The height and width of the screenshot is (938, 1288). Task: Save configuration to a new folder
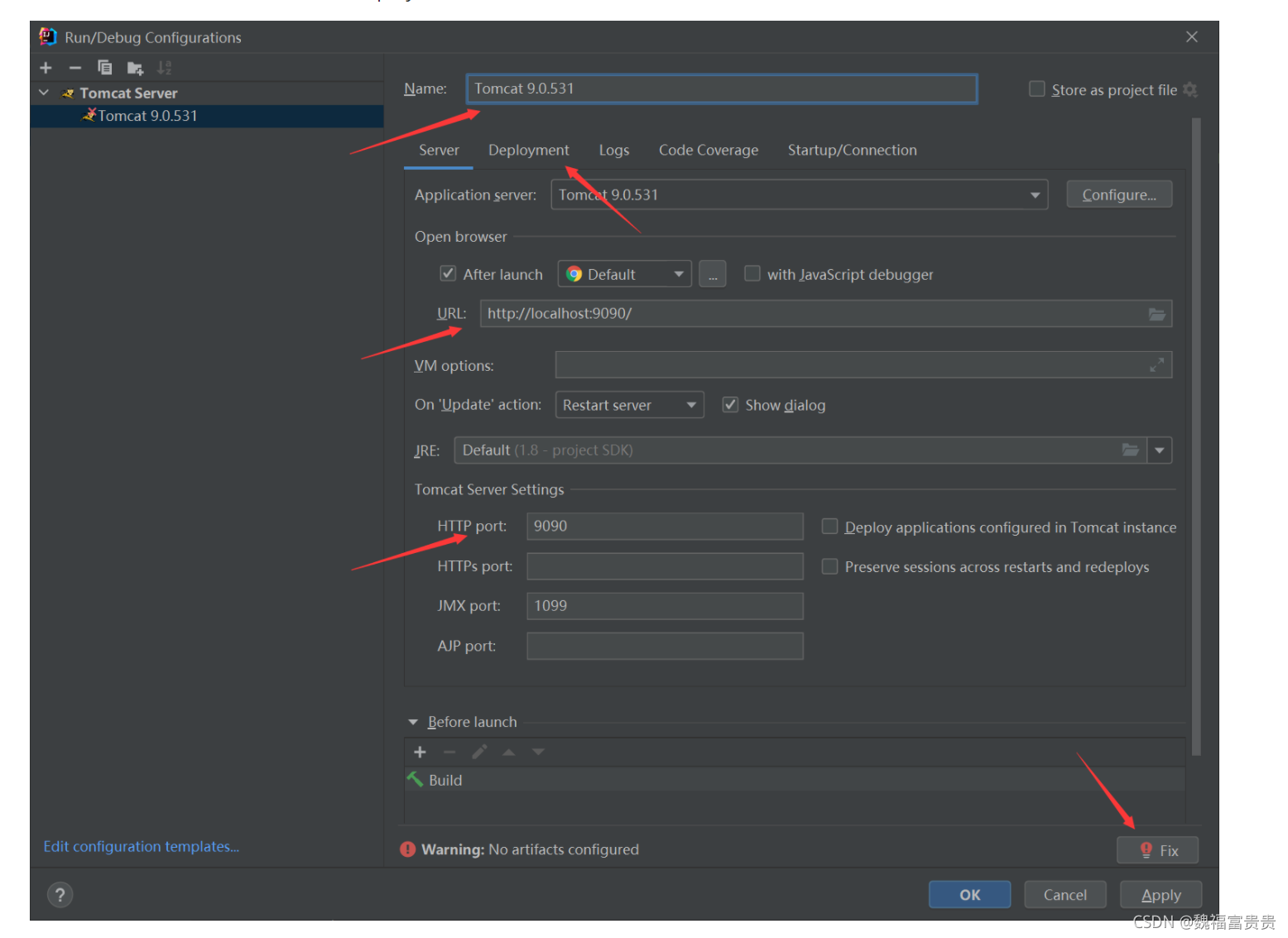pyautogui.click(x=135, y=68)
